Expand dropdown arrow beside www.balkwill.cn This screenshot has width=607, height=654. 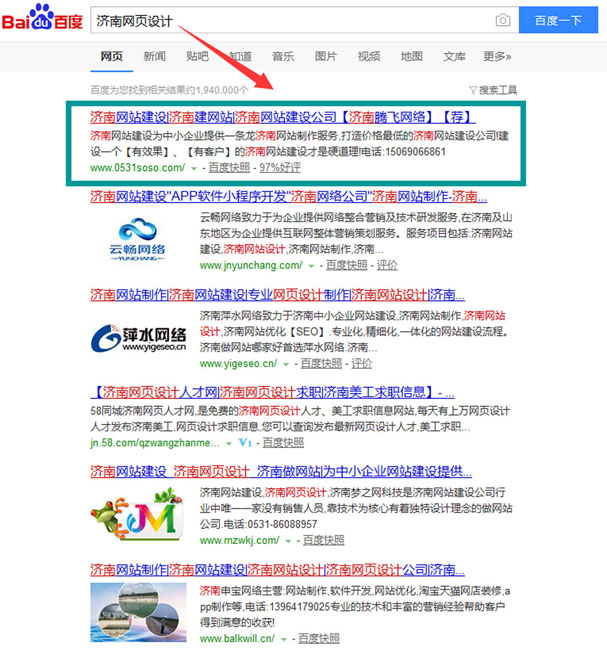tap(283, 639)
